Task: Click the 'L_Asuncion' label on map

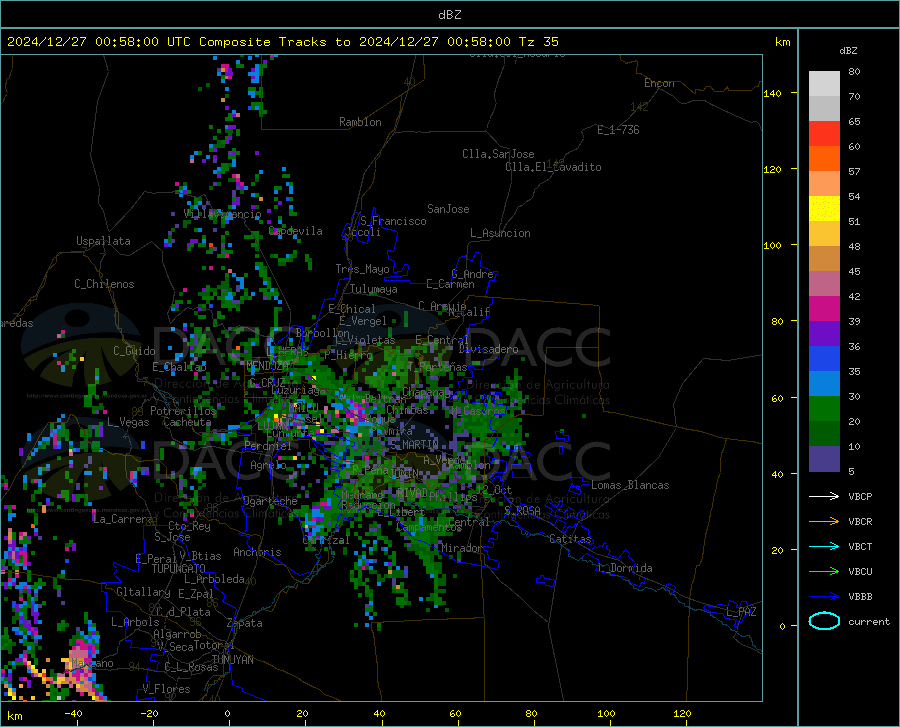Action: (500, 233)
